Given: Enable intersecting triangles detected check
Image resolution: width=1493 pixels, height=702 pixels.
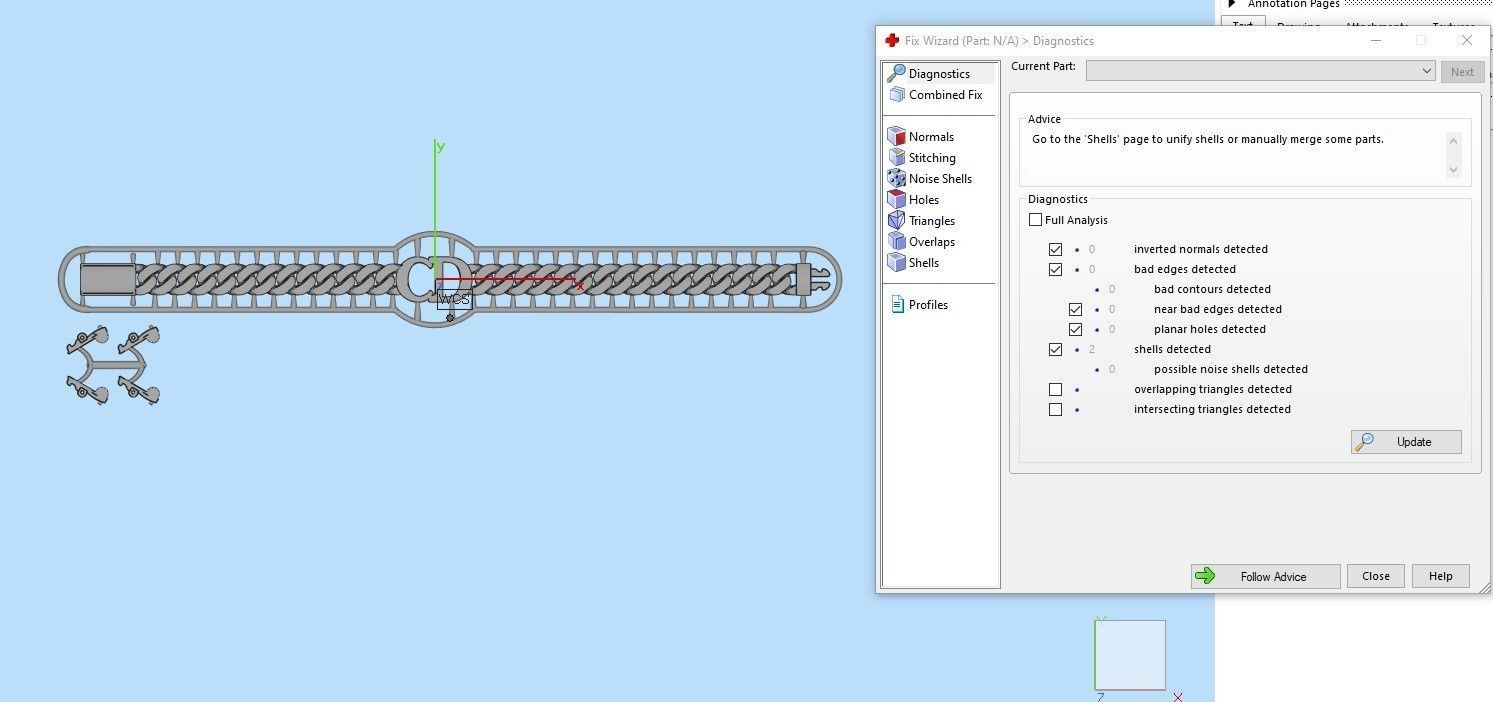Looking at the screenshot, I should coord(1055,409).
